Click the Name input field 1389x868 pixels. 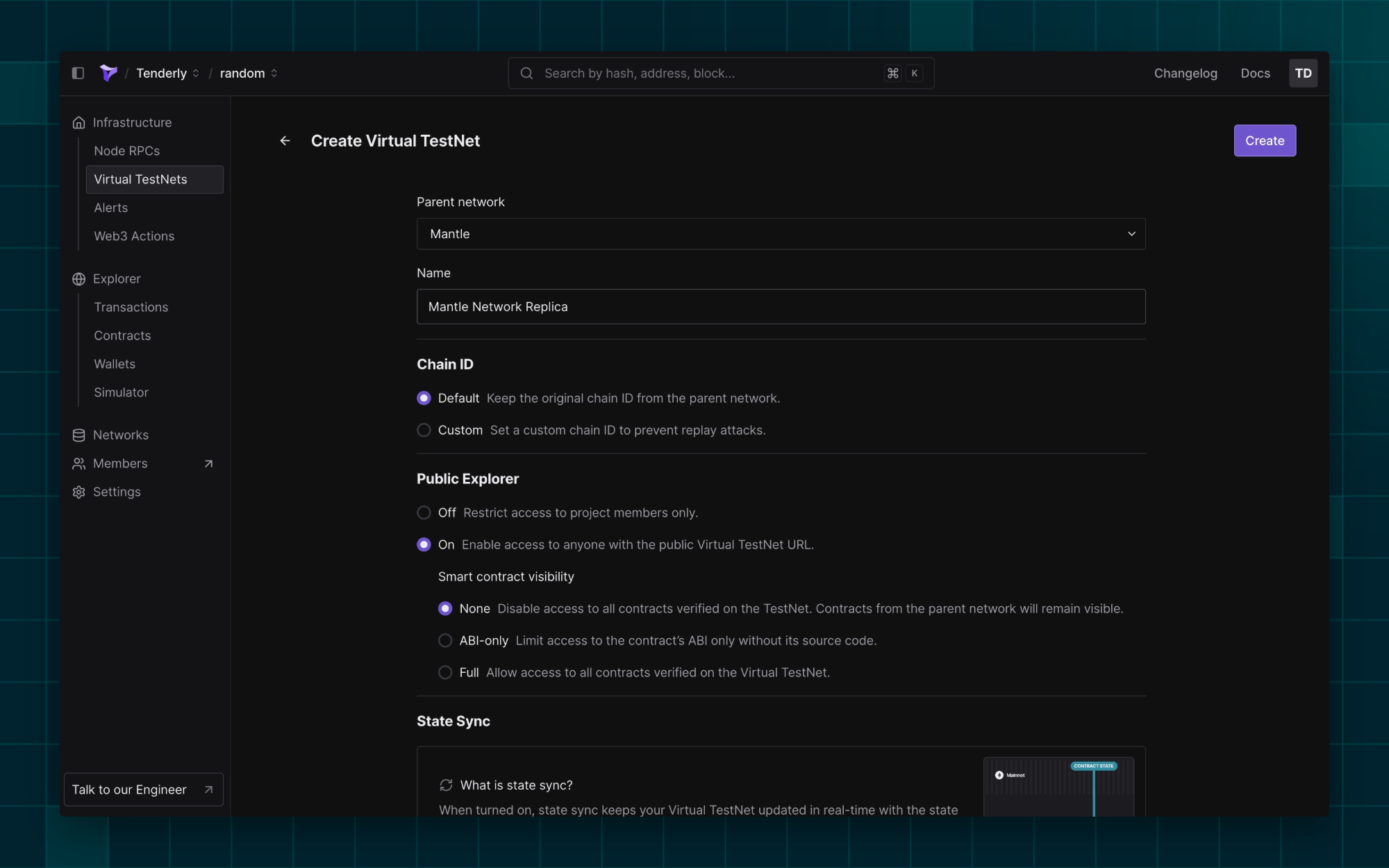pos(781,307)
